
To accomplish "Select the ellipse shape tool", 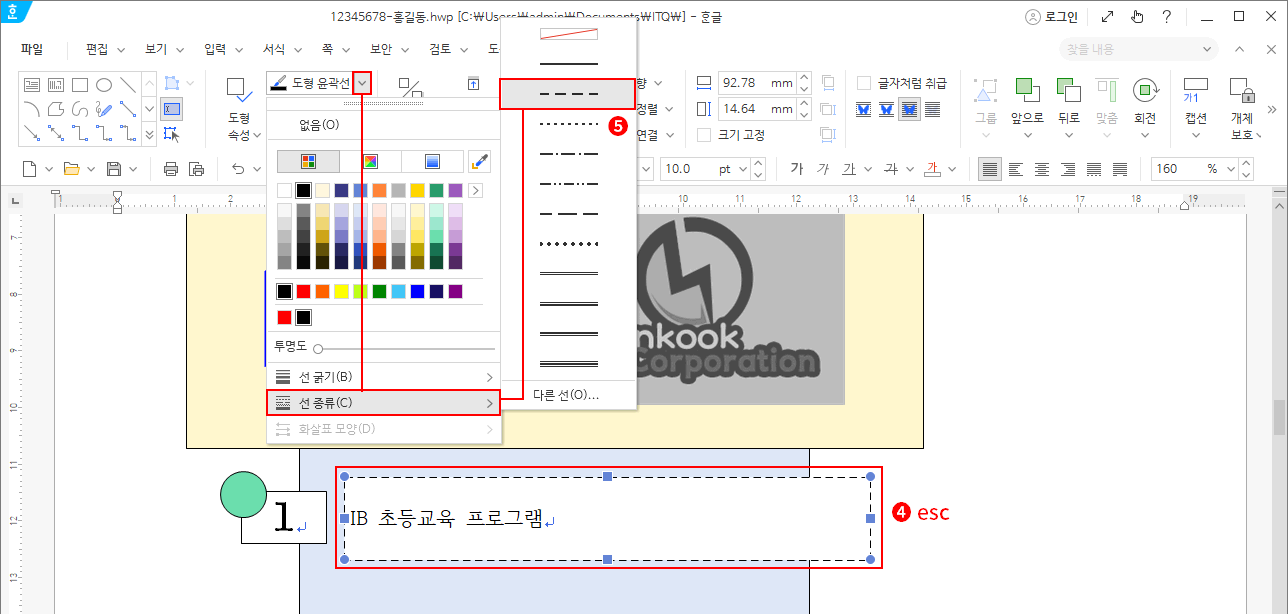I will (103, 85).
